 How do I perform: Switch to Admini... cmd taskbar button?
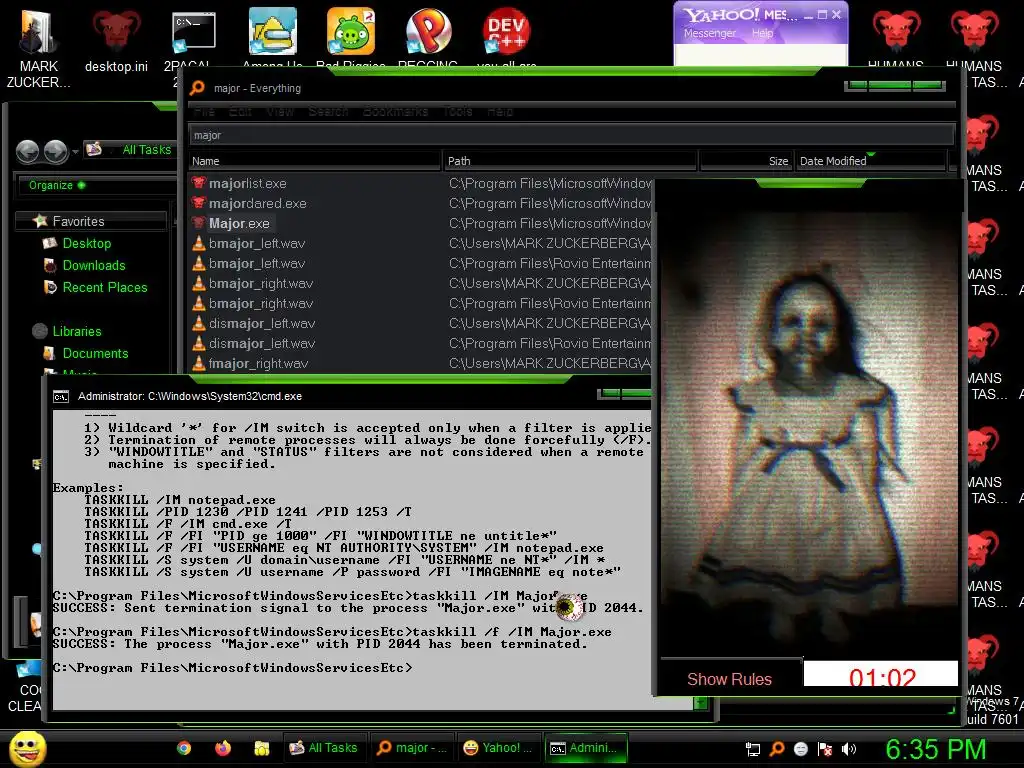click(585, 748)
